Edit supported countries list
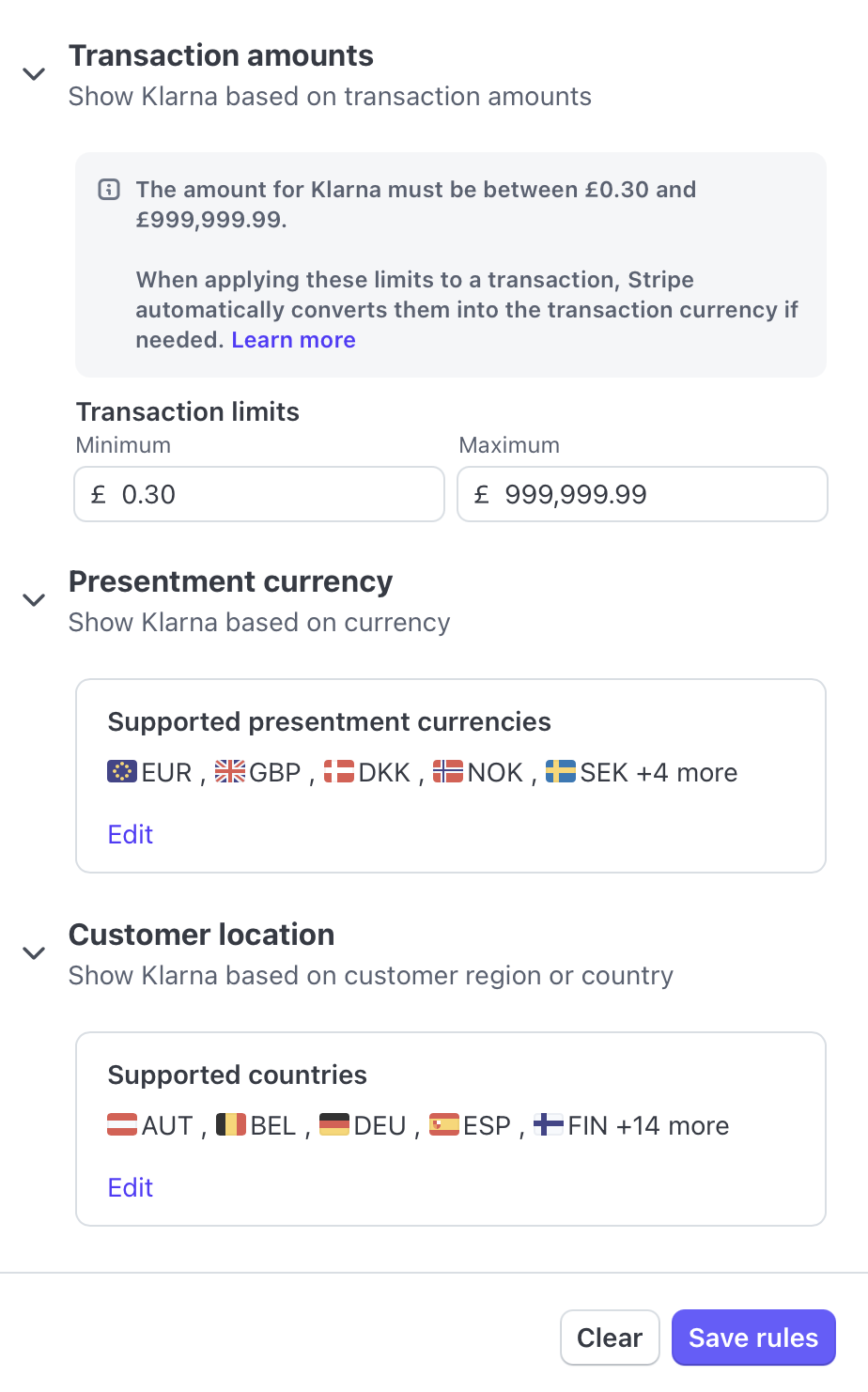The width and height of the screenshot is (868, 1392). tap(131, 1187)
